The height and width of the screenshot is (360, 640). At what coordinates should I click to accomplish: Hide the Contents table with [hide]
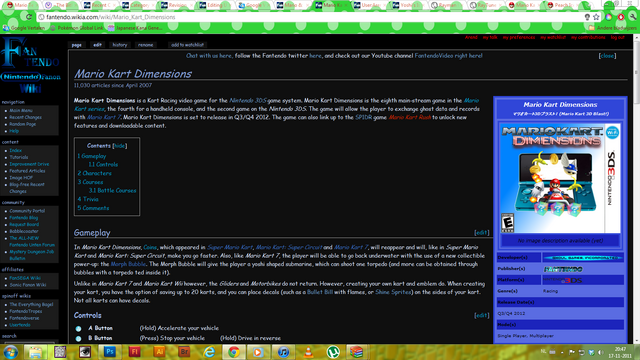[120, 146]
